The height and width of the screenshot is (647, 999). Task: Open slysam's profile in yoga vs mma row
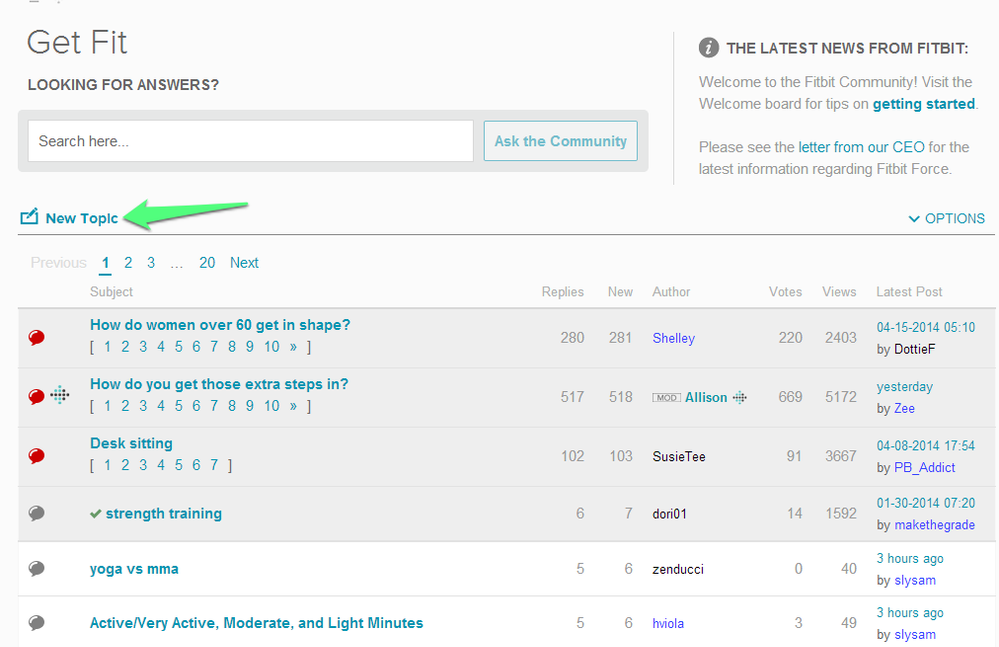[916, 580]
